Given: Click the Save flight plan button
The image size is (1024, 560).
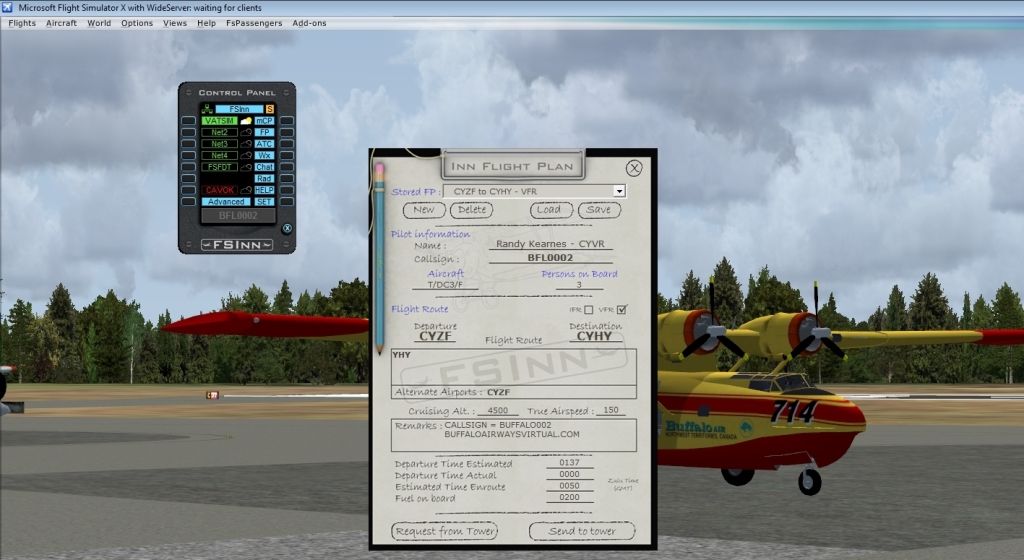Looking at the screenshot, I should (x=599, y=210).
